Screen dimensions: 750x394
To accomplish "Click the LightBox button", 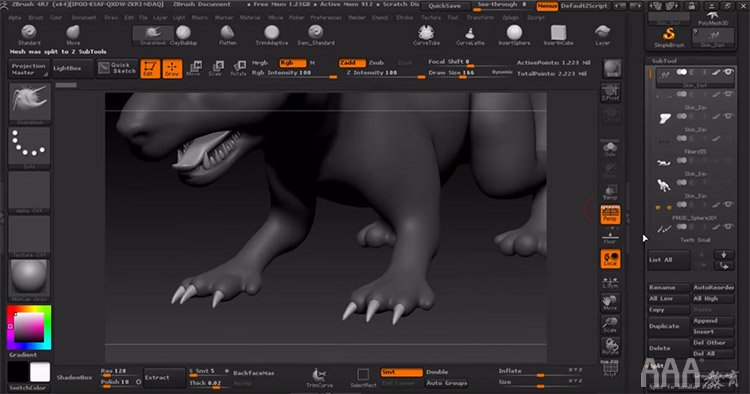I will coord(67,68).
